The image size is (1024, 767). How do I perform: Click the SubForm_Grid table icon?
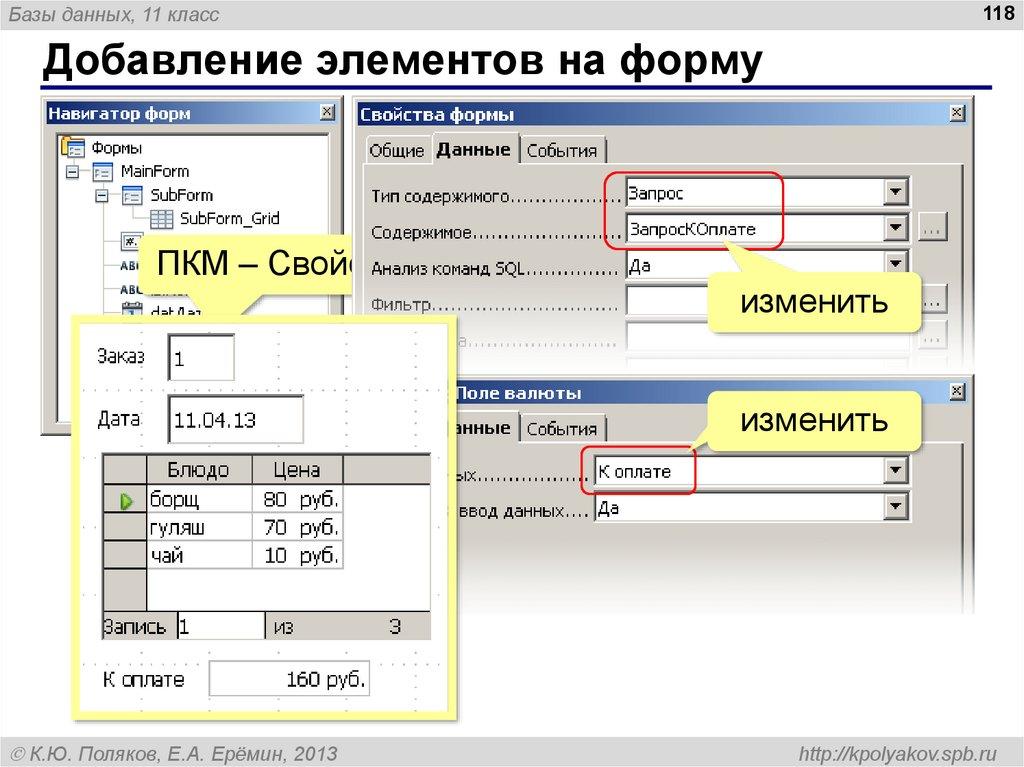click(x=163, y=220)
